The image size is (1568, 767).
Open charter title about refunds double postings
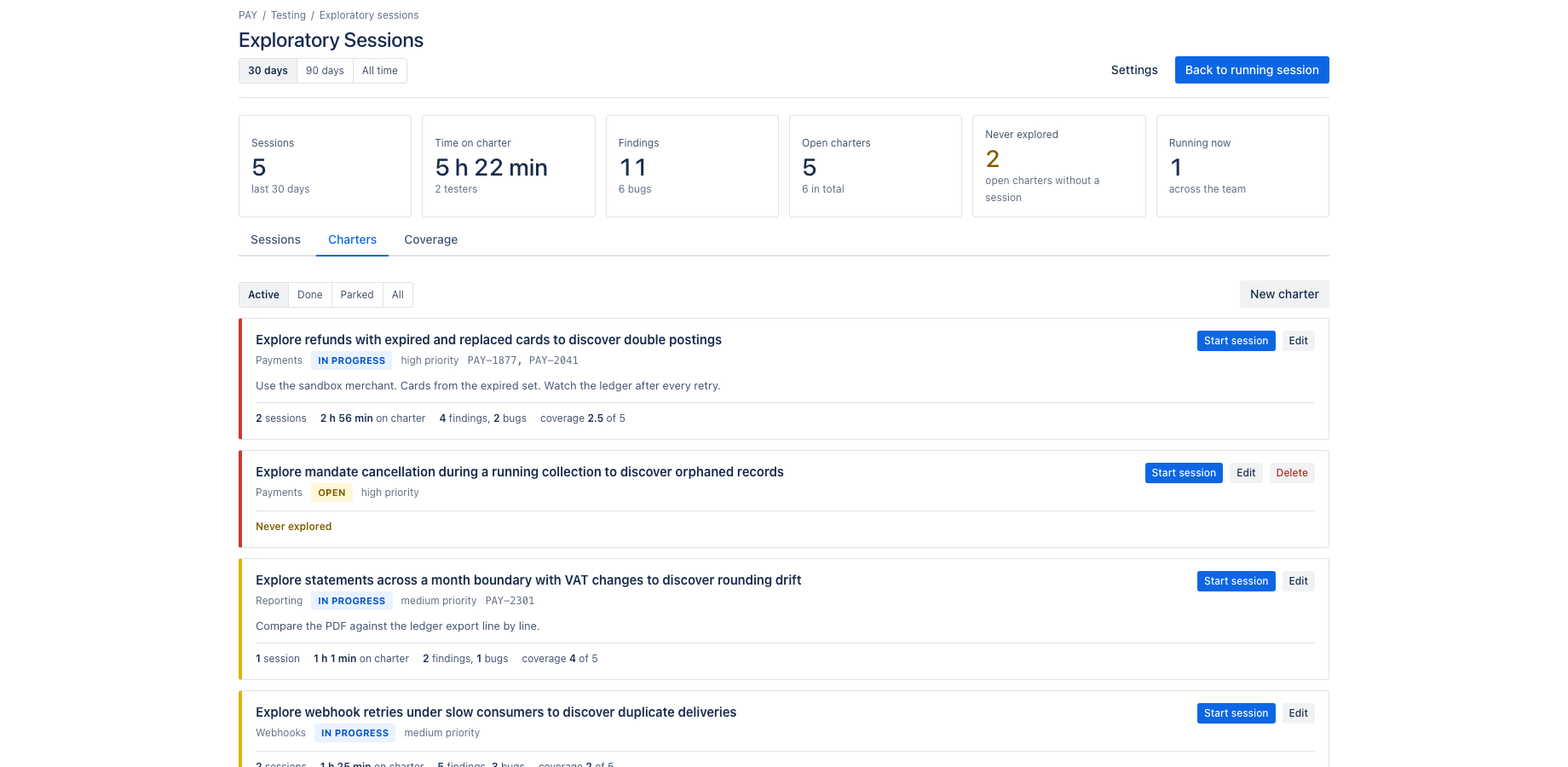coord(488,340)
